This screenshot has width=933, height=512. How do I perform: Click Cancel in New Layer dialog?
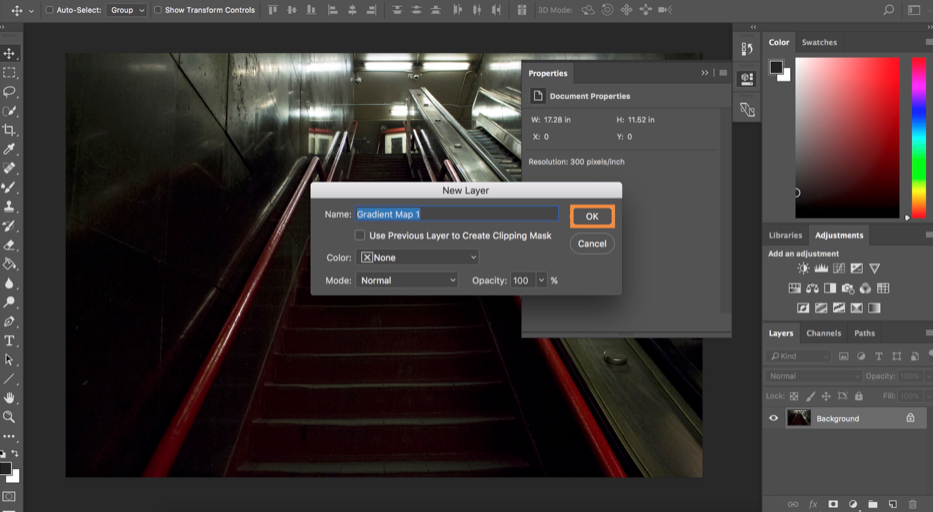click(x=592, y=243)
